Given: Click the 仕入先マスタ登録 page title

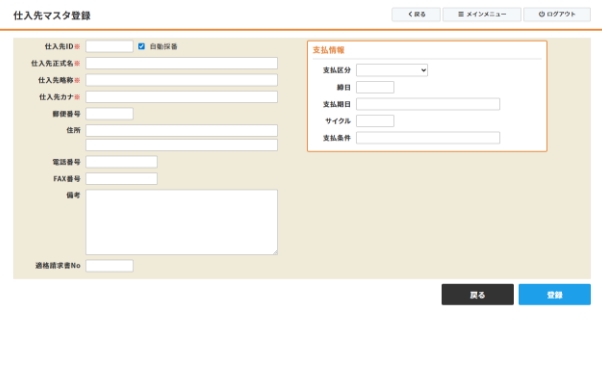Looking at the screenshot, I should pyautogui.click(x=52, y=16).
